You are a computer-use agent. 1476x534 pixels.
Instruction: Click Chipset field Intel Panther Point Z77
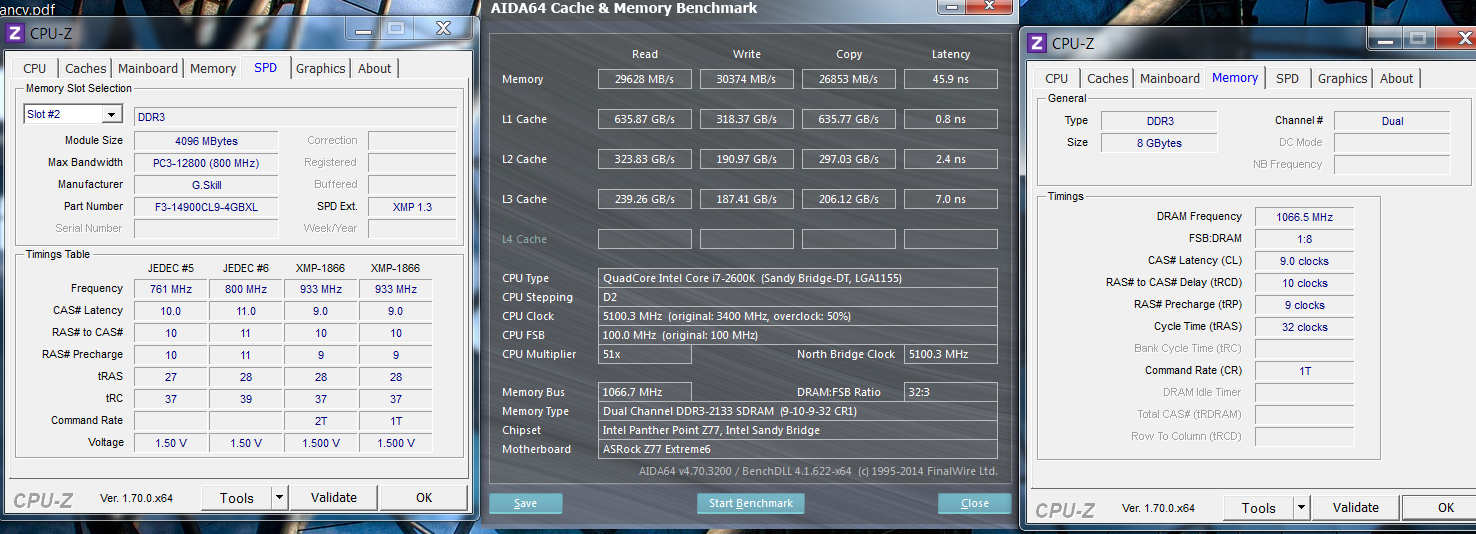pos(798,430)
